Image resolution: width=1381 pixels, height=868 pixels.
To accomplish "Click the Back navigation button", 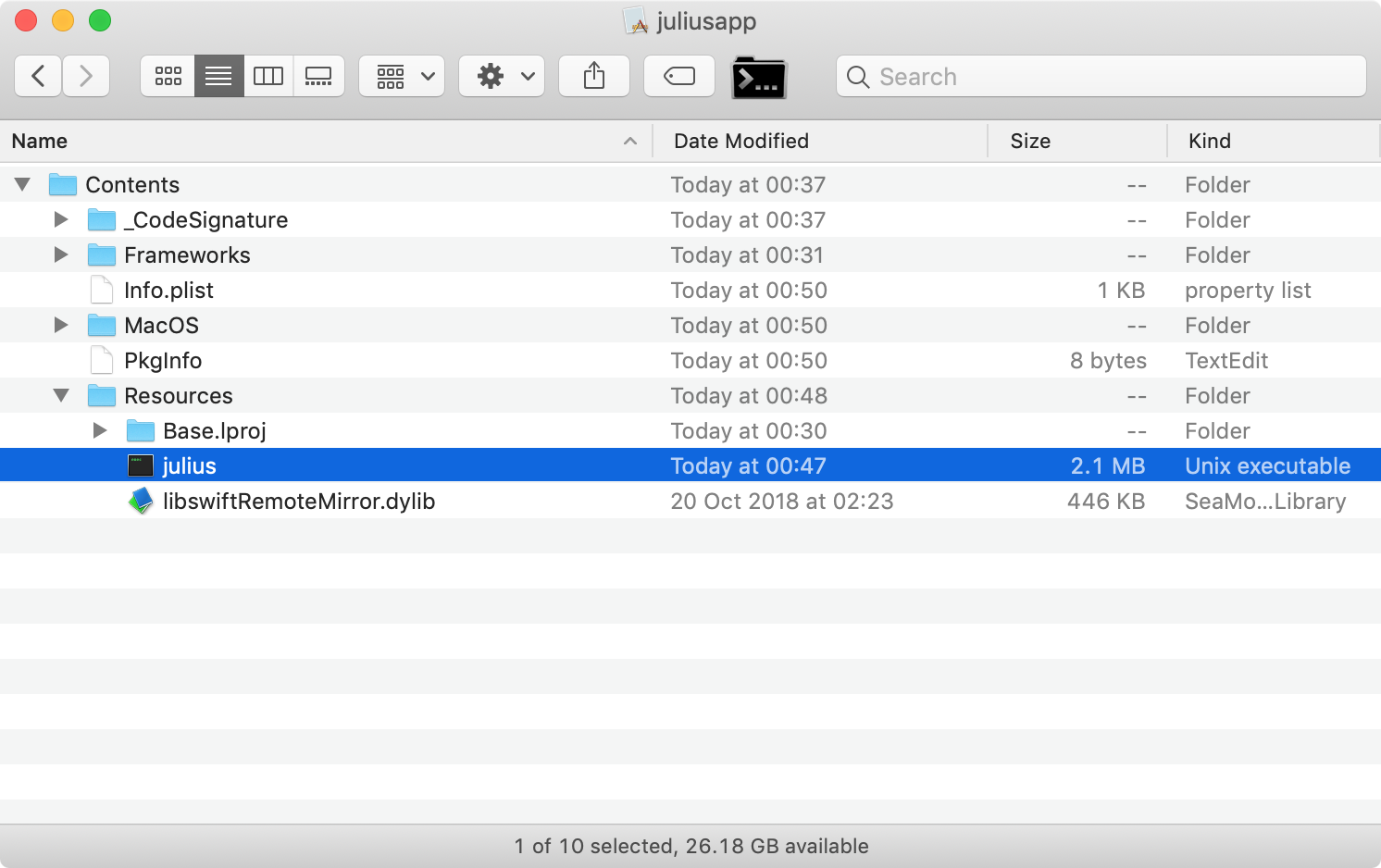I will pyautogui.click(x=37, y=76).
